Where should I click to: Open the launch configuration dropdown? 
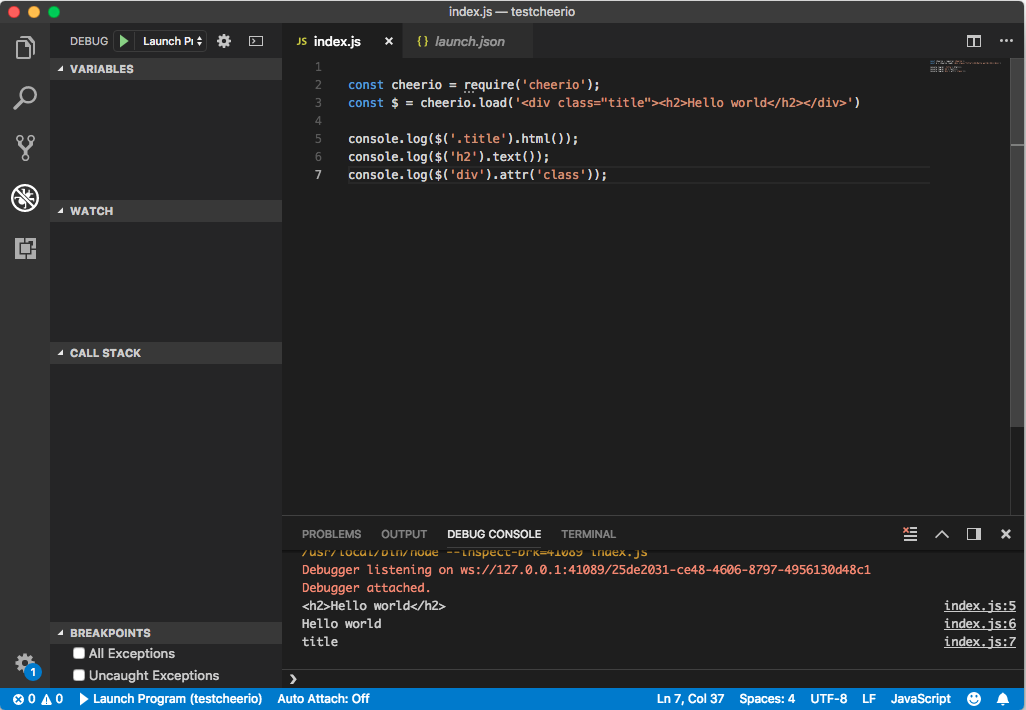tap(172, 41)
